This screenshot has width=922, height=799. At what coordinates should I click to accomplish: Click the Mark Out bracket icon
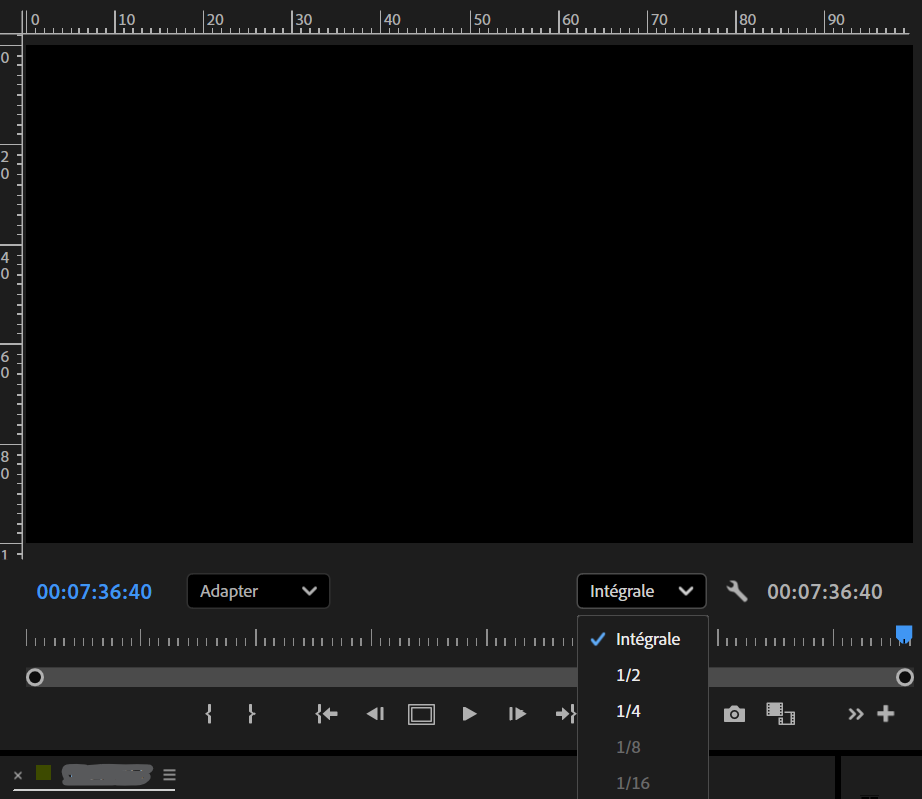pyautogui.click(x=251, y=714)
